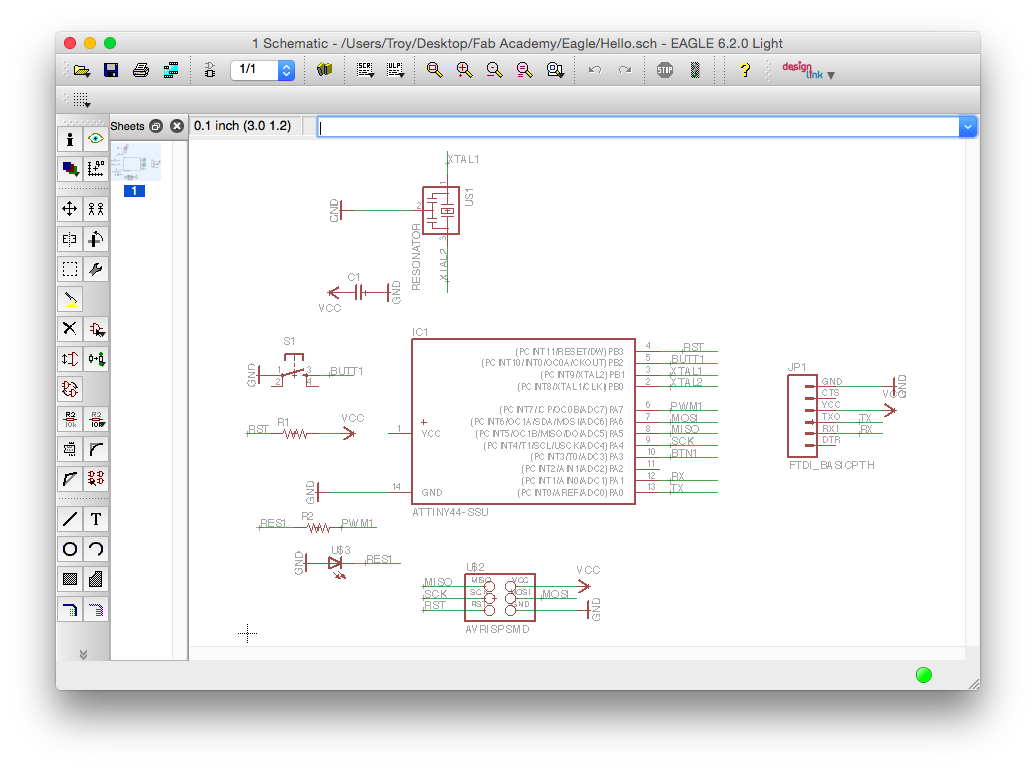Open help with the question mark
The width and height of the screenshot is (1036, 770).
pos(745,70)
